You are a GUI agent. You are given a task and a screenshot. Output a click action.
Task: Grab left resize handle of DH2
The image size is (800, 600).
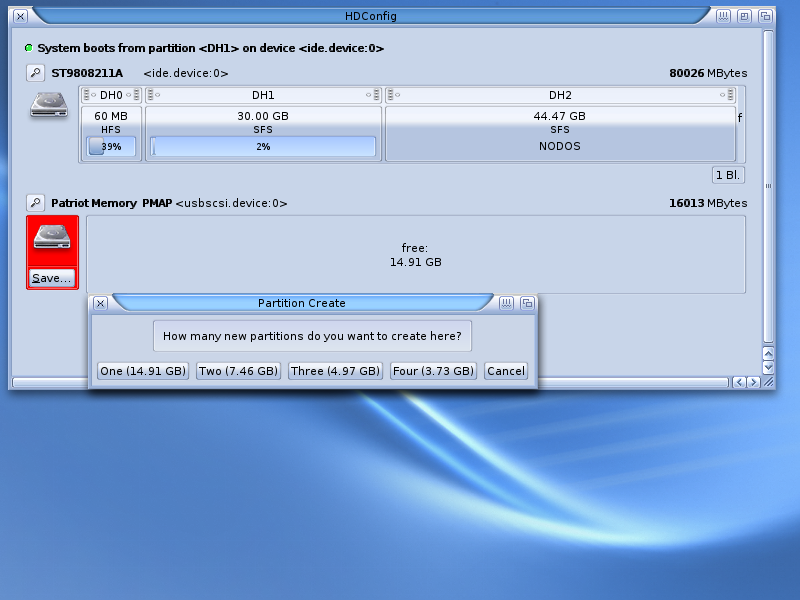click(x=390, y=95)
